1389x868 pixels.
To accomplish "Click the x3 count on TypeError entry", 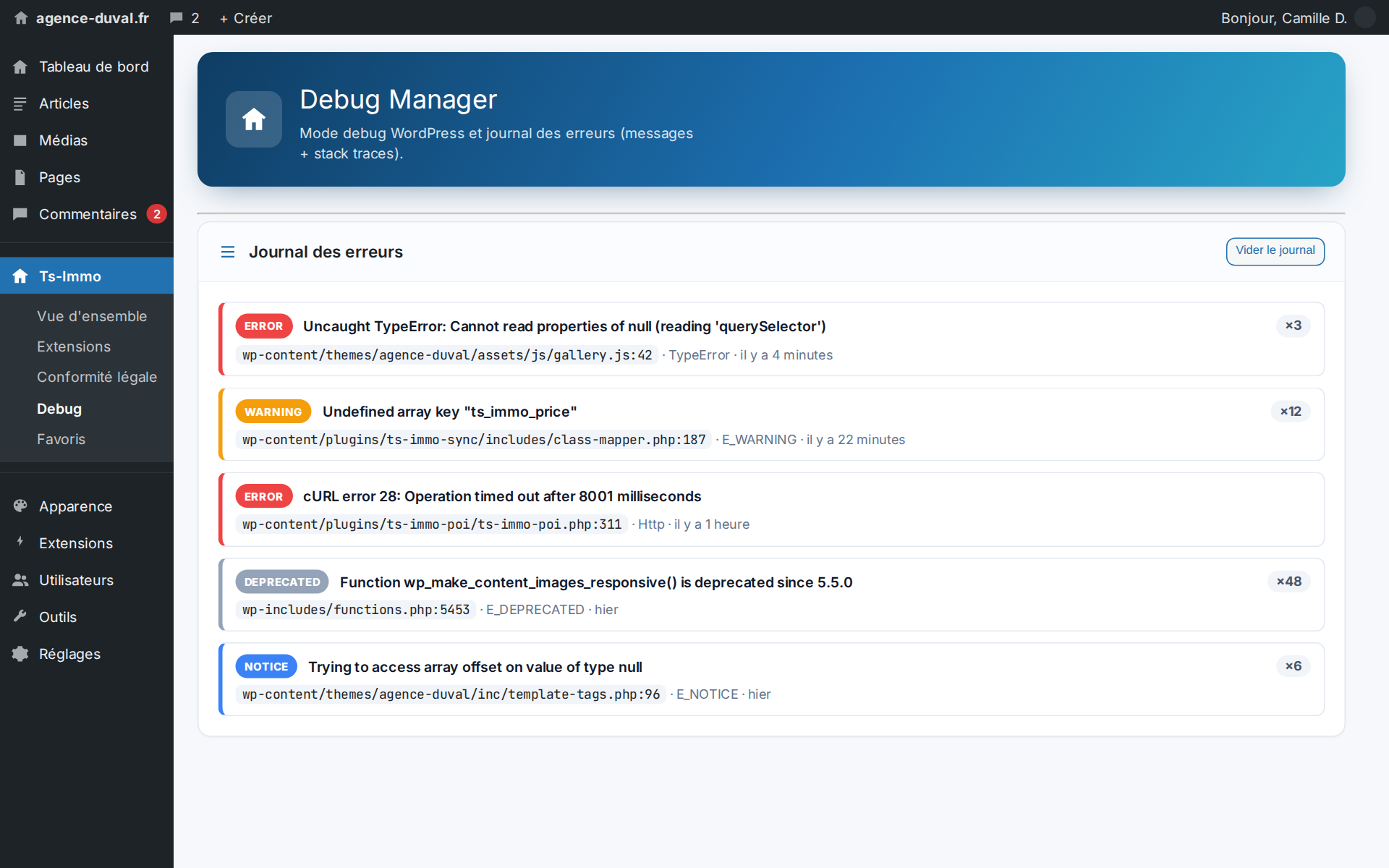I will 1293,325.
